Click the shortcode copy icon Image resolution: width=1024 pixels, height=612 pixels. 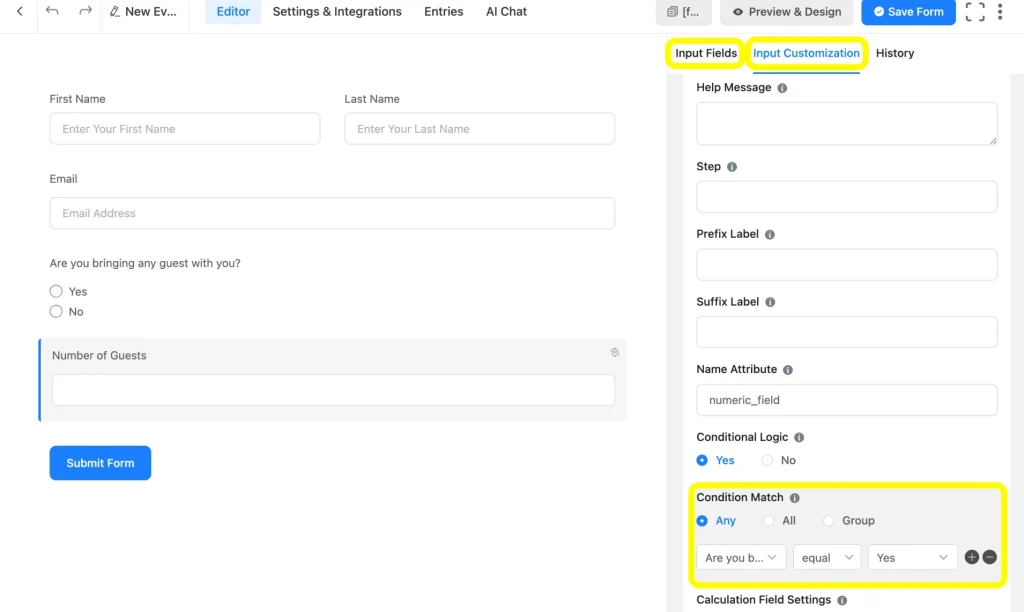pos(672,12)
